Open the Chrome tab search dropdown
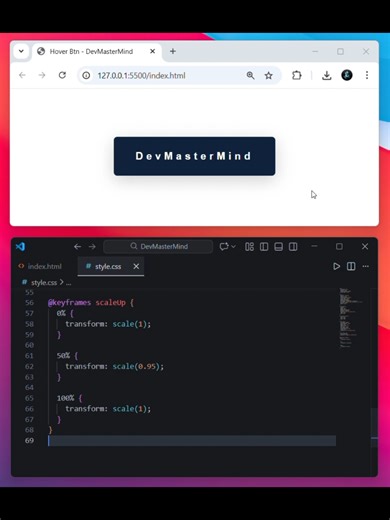390x520 pixels. (x=21, y=51)
